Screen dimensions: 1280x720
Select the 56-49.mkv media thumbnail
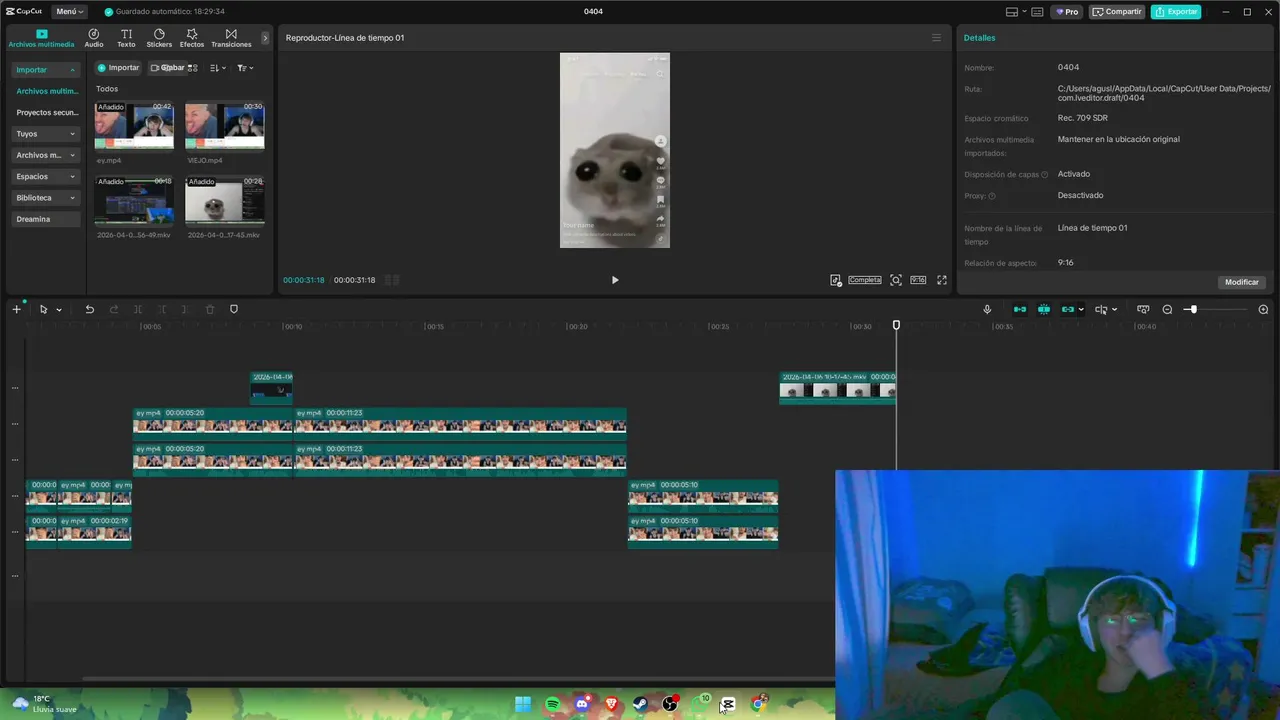click(x=134, y=200)
